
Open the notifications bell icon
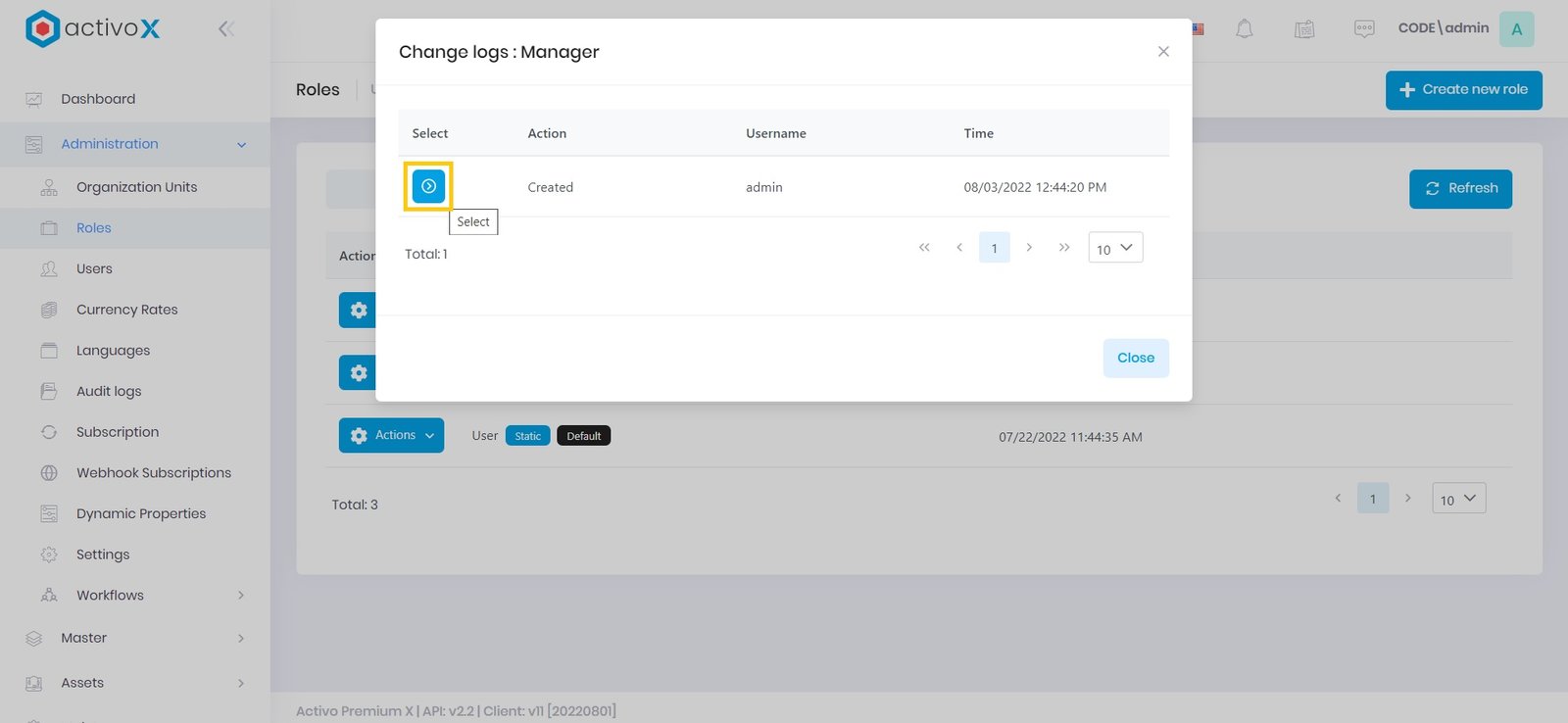(x=1244, y=29)
